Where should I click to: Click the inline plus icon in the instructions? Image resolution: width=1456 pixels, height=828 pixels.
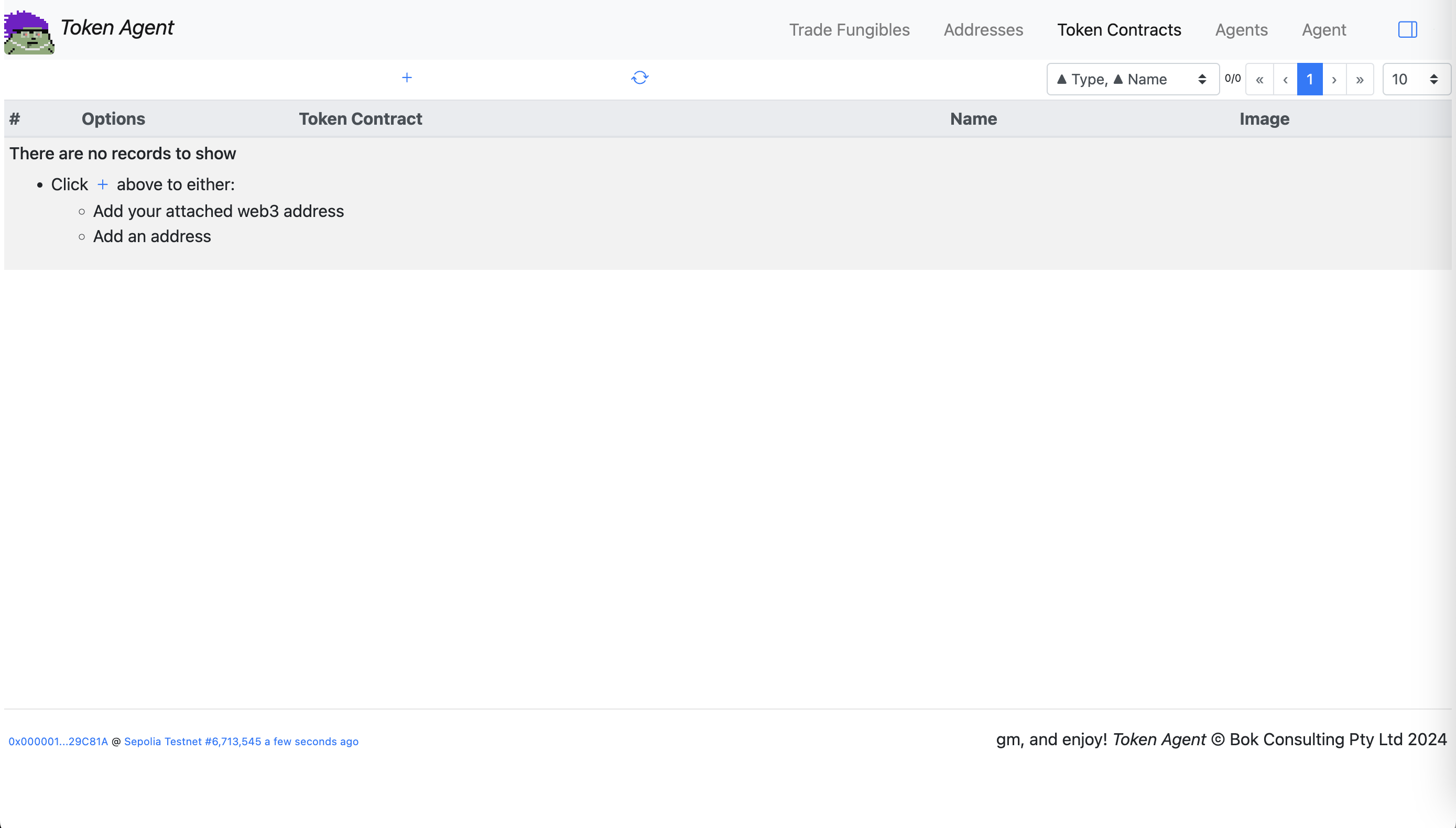[x=102, y=184]
